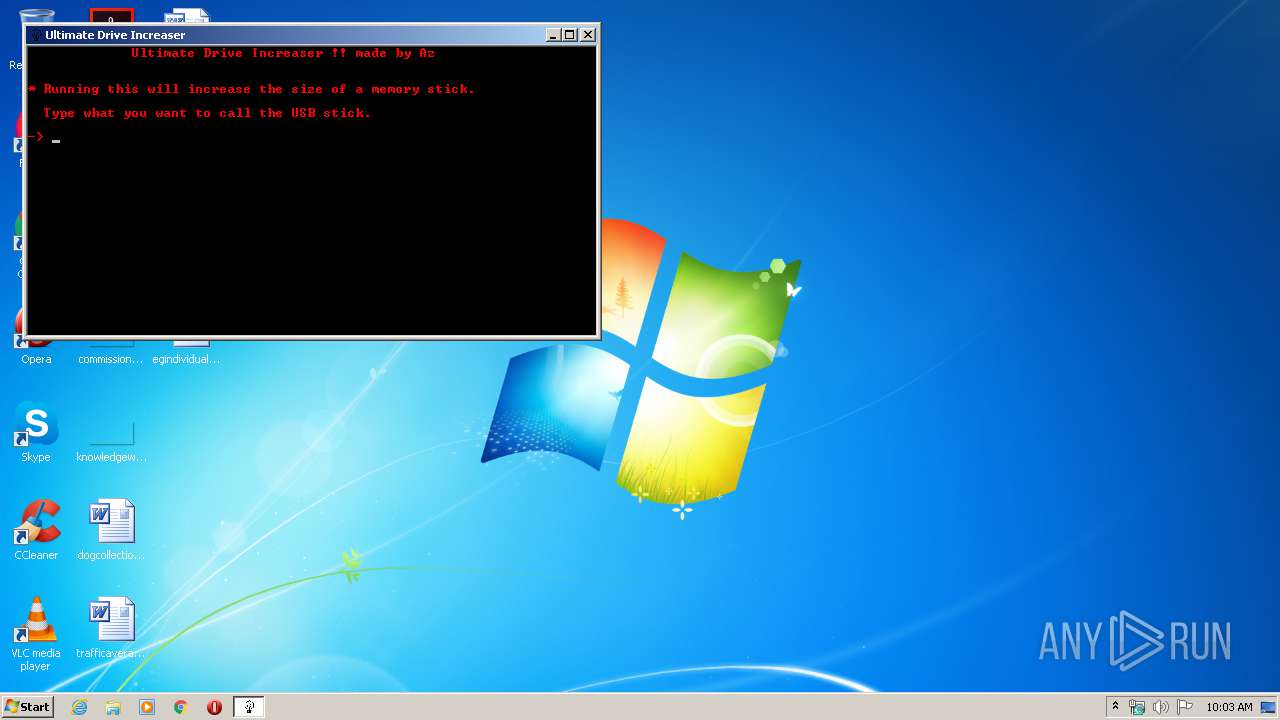The width and height of the screenshot is (1280, 720).
Task: Click the 'Running this will increase' console line
Action: click(251, 89)
